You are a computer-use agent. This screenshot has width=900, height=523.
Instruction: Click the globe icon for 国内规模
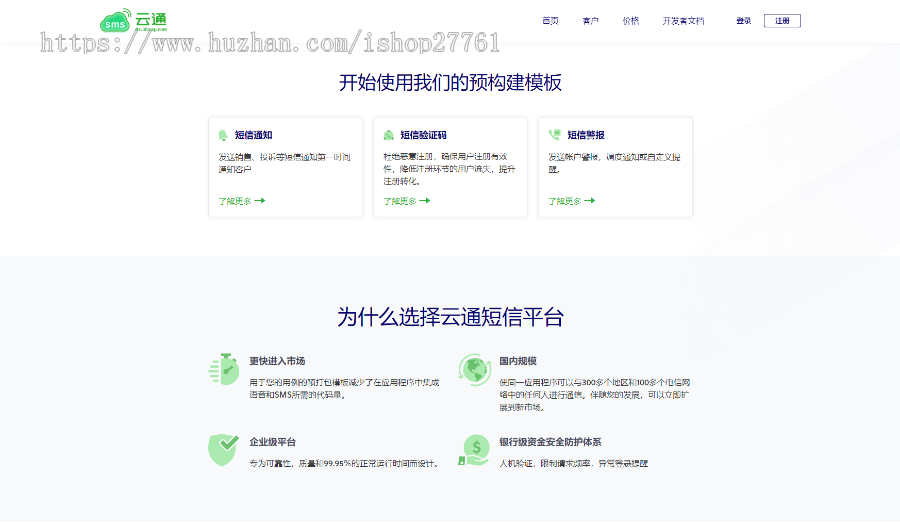point(474,369)
